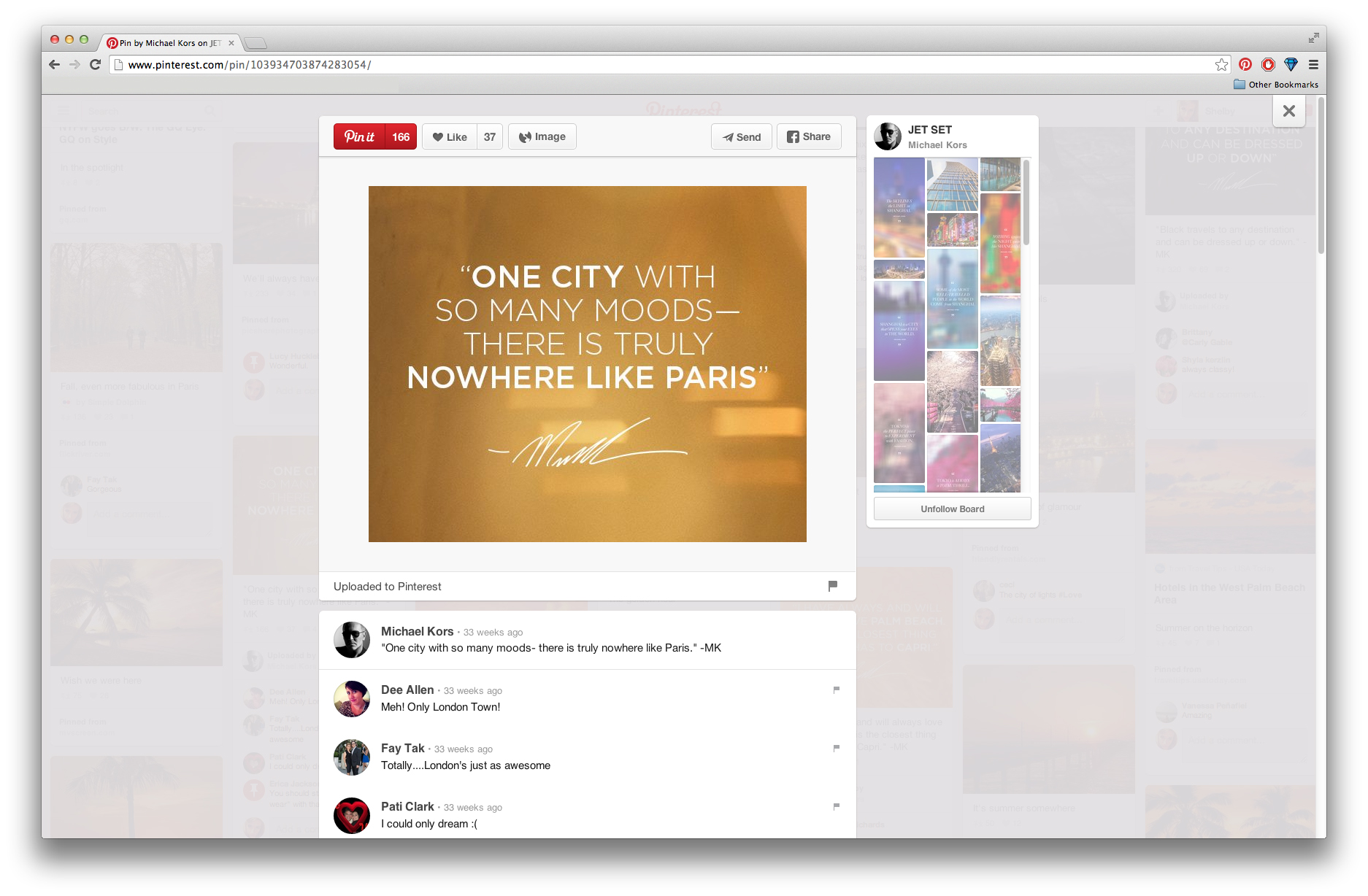
Task: Click the red circular extension icon
Action: pos(1269,64)
